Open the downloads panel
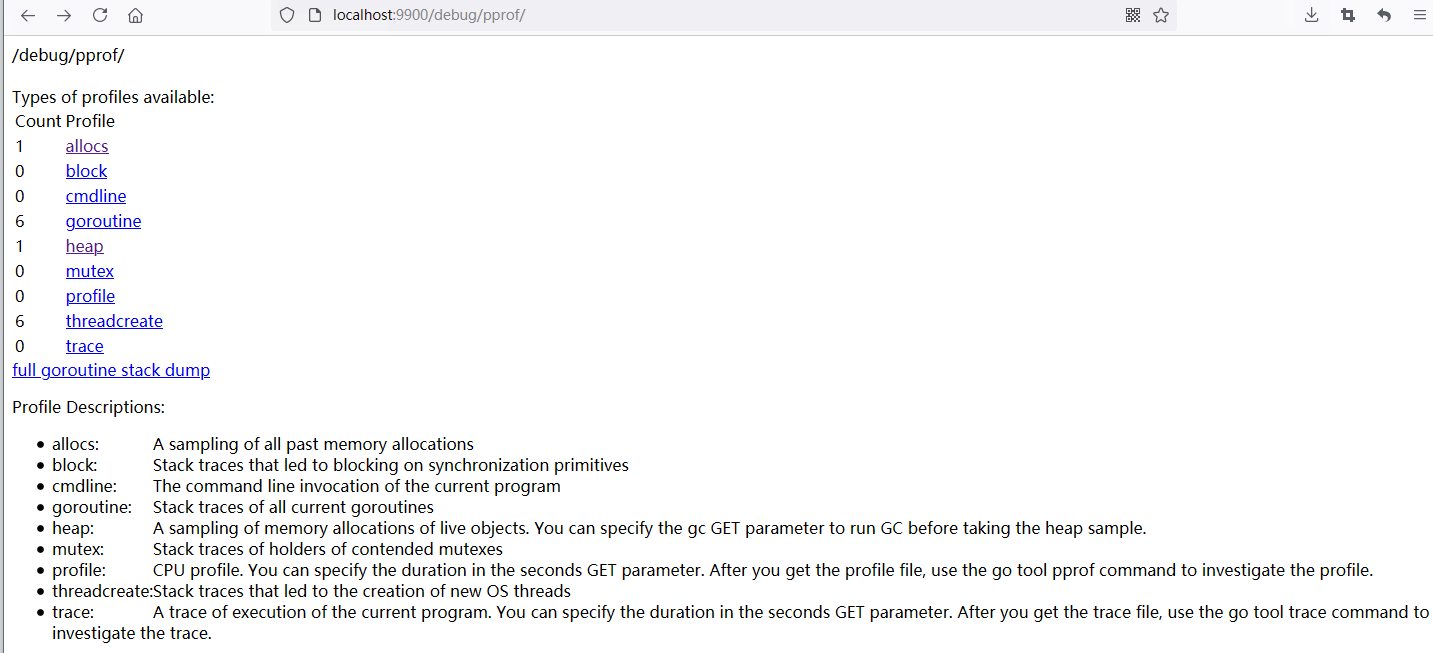The height and width of the screenshot is (653, 1433). (x=1312, y=15)
